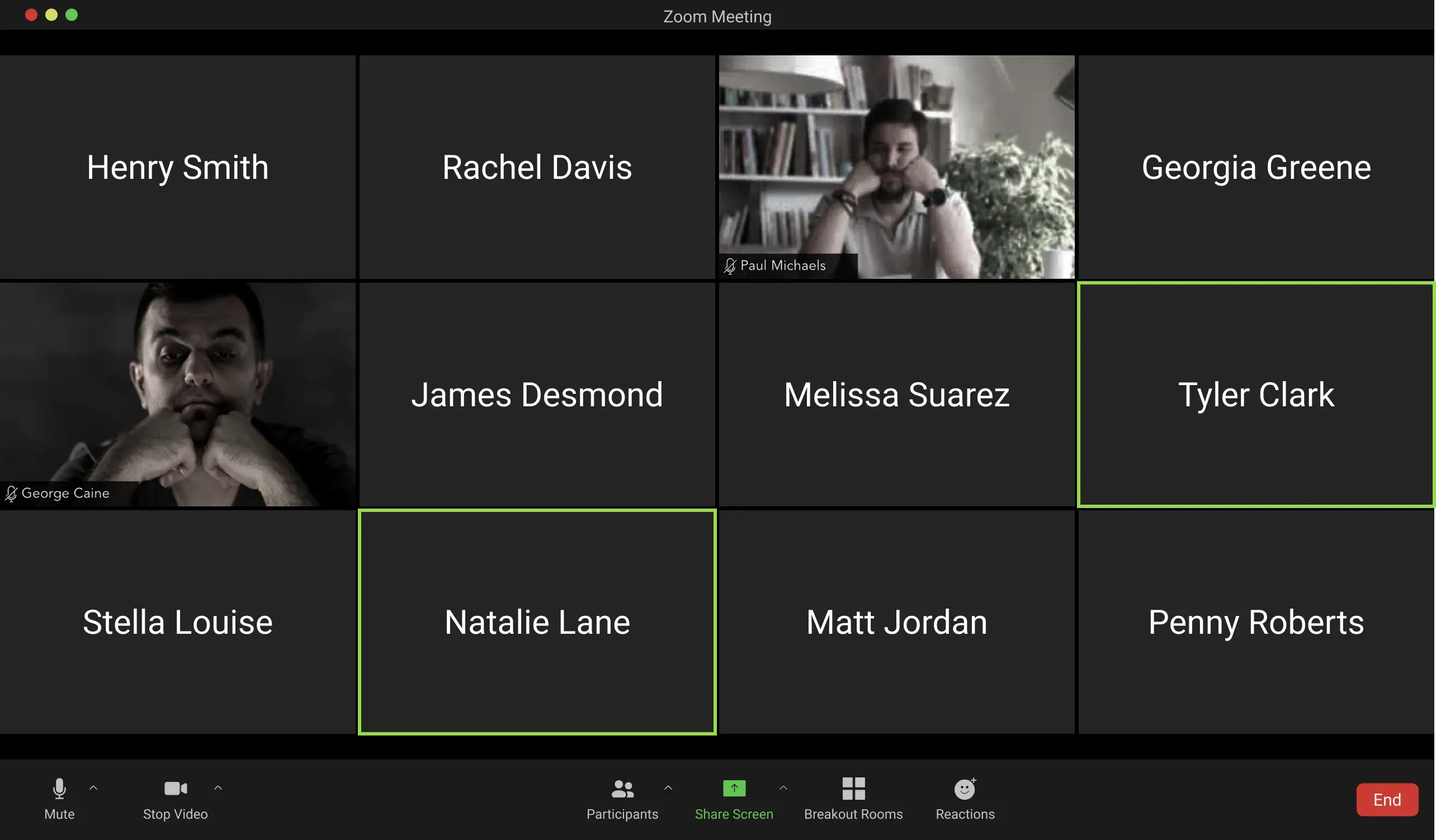The image size is (1436, 840).
Task: Expand video options arrow beside Stop Video
Action: (x=218, y=788)
